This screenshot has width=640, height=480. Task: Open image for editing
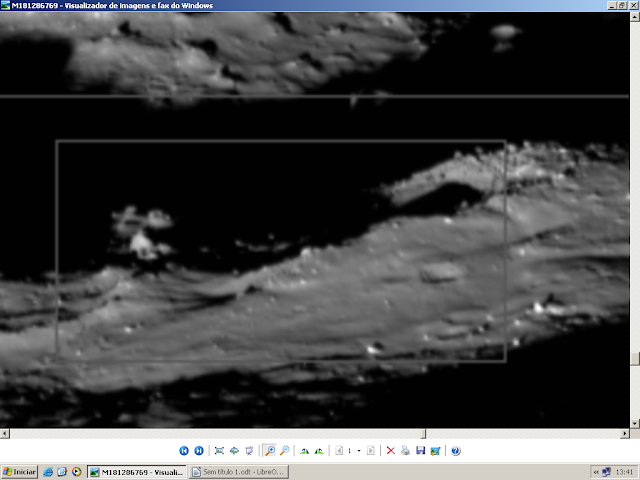point(435,451)
